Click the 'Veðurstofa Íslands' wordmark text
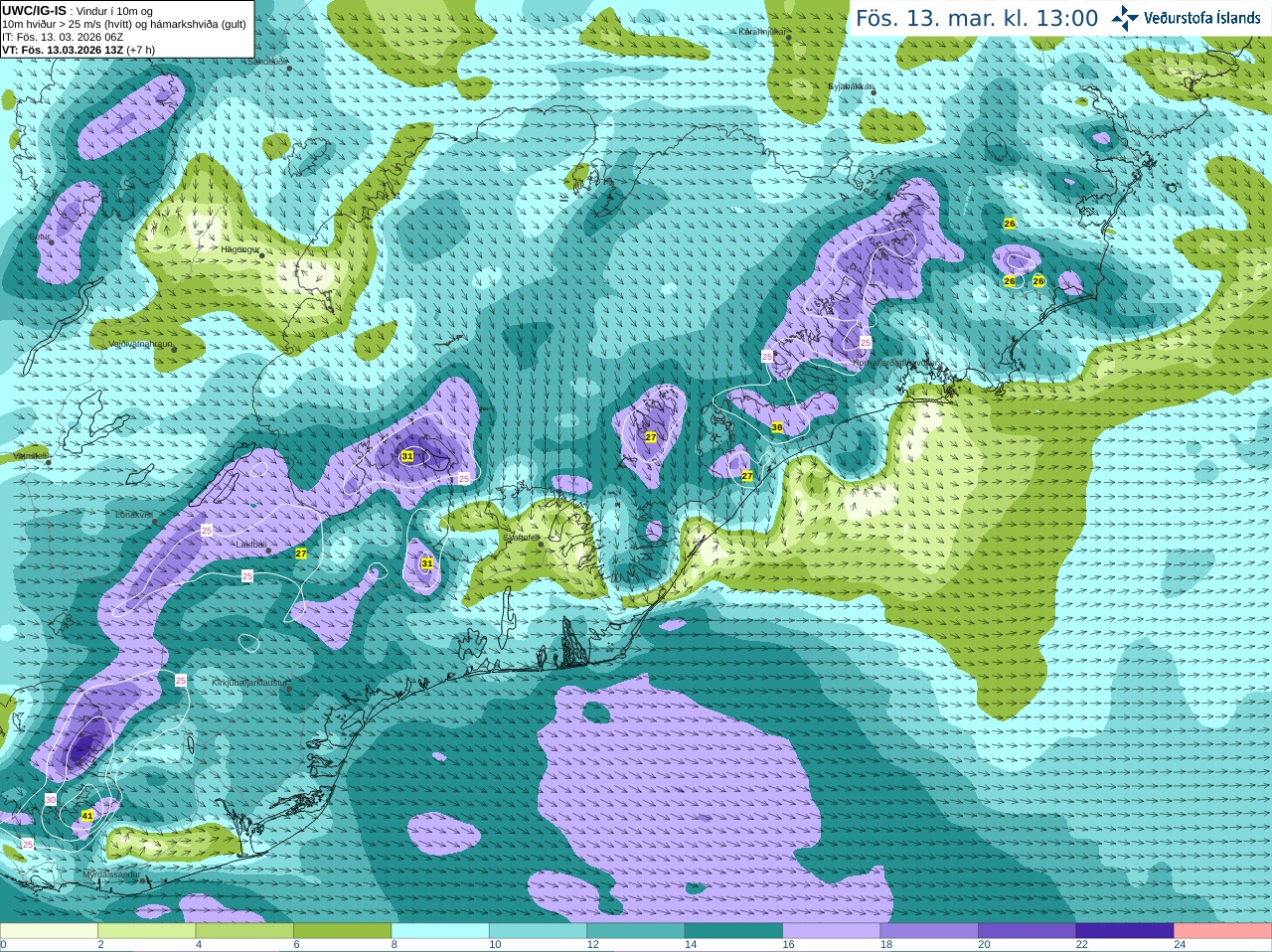Screen dimensions: 1272x952 (1202, 18)
